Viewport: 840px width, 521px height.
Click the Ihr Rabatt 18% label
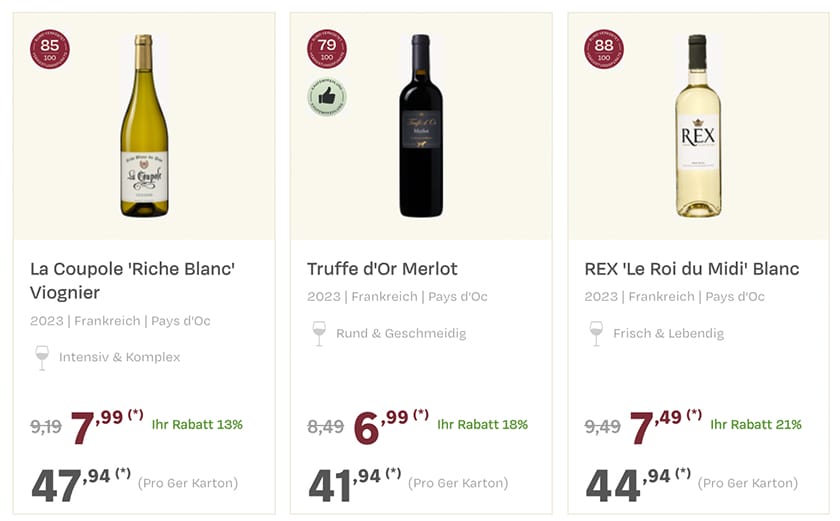tap(482, 424)
